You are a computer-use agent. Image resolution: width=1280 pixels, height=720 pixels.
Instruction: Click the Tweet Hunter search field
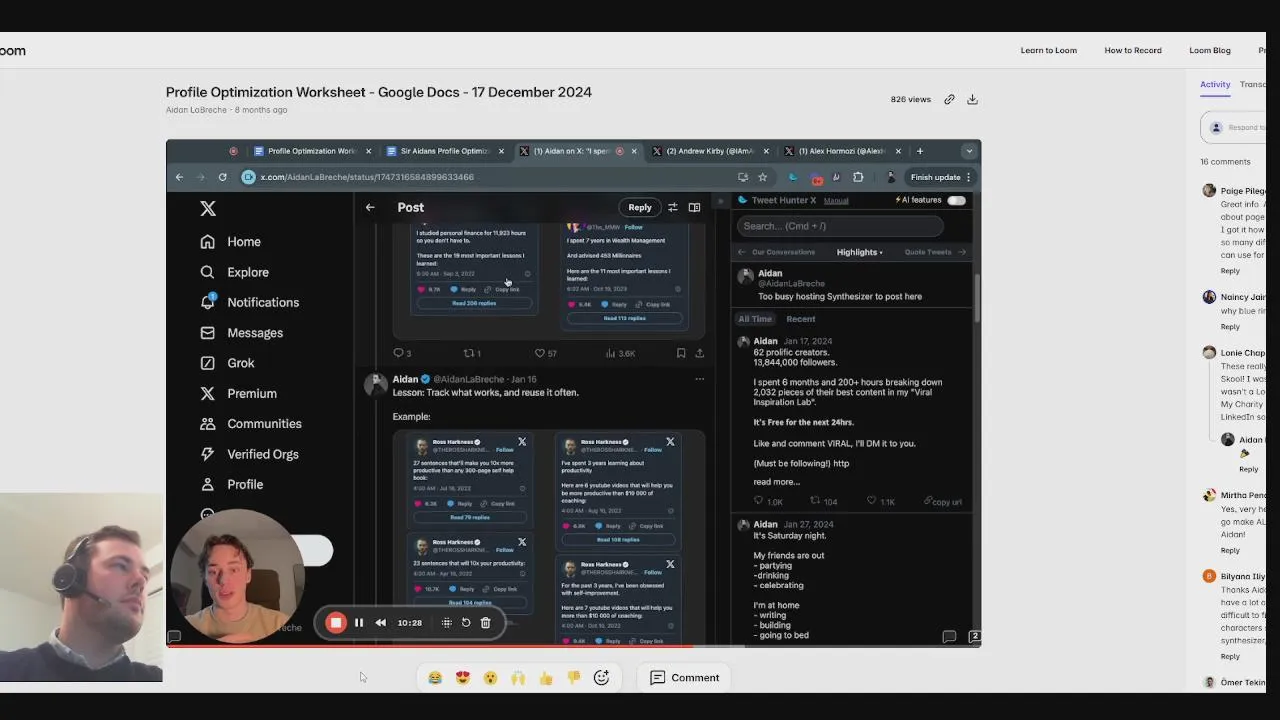pos(840,226)
